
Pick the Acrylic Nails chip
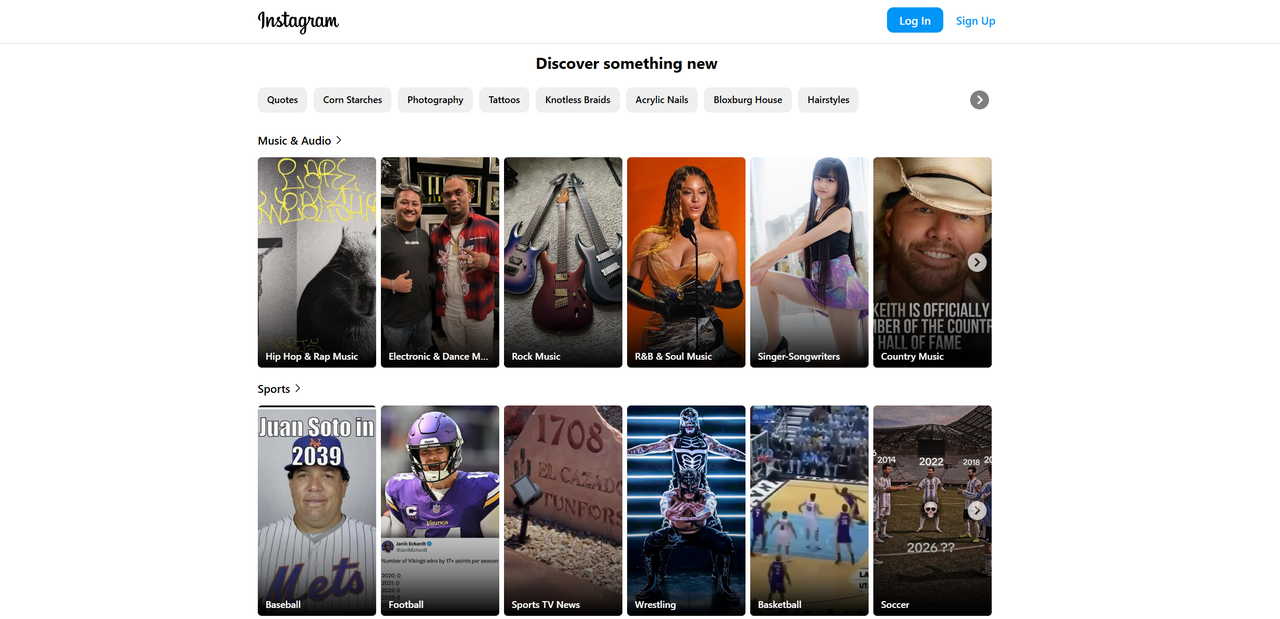click(661, 100)
